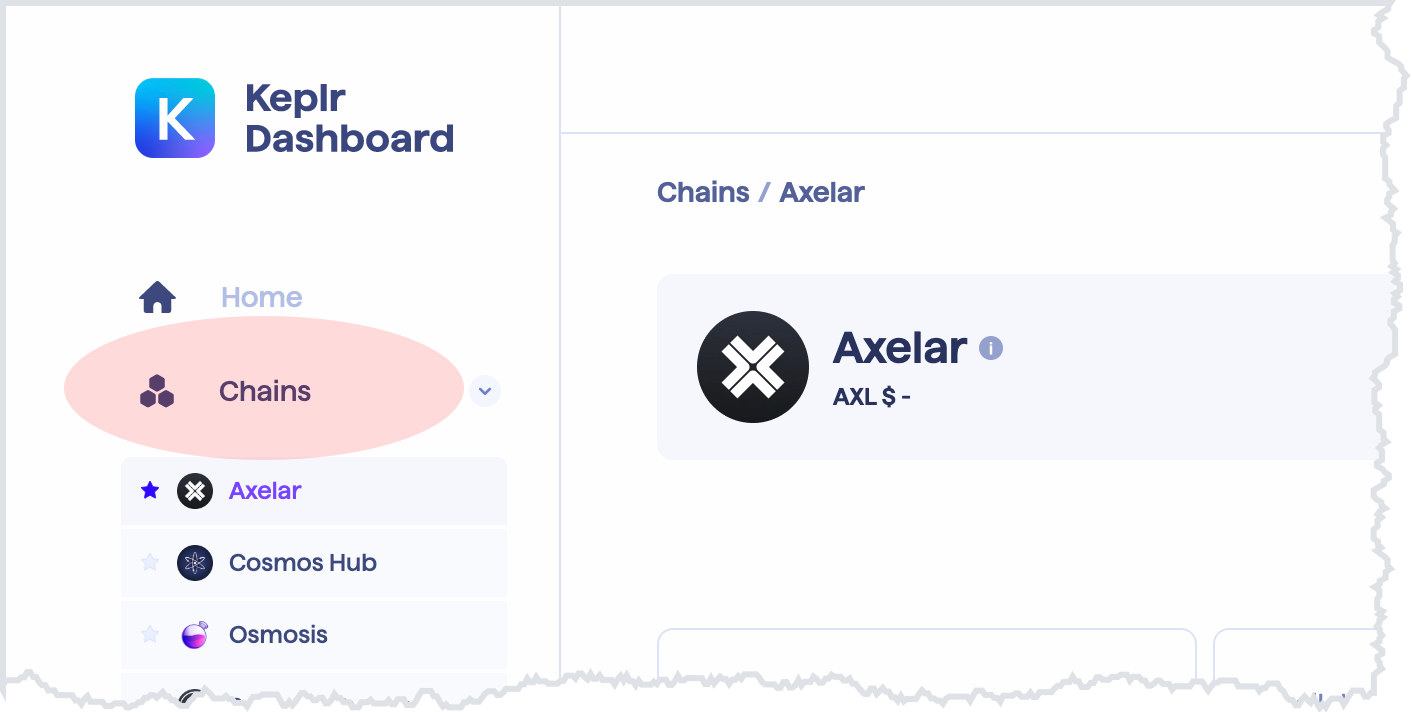
Task: Click the Axelar chain logo in sidebar
Action: point(194,491)
